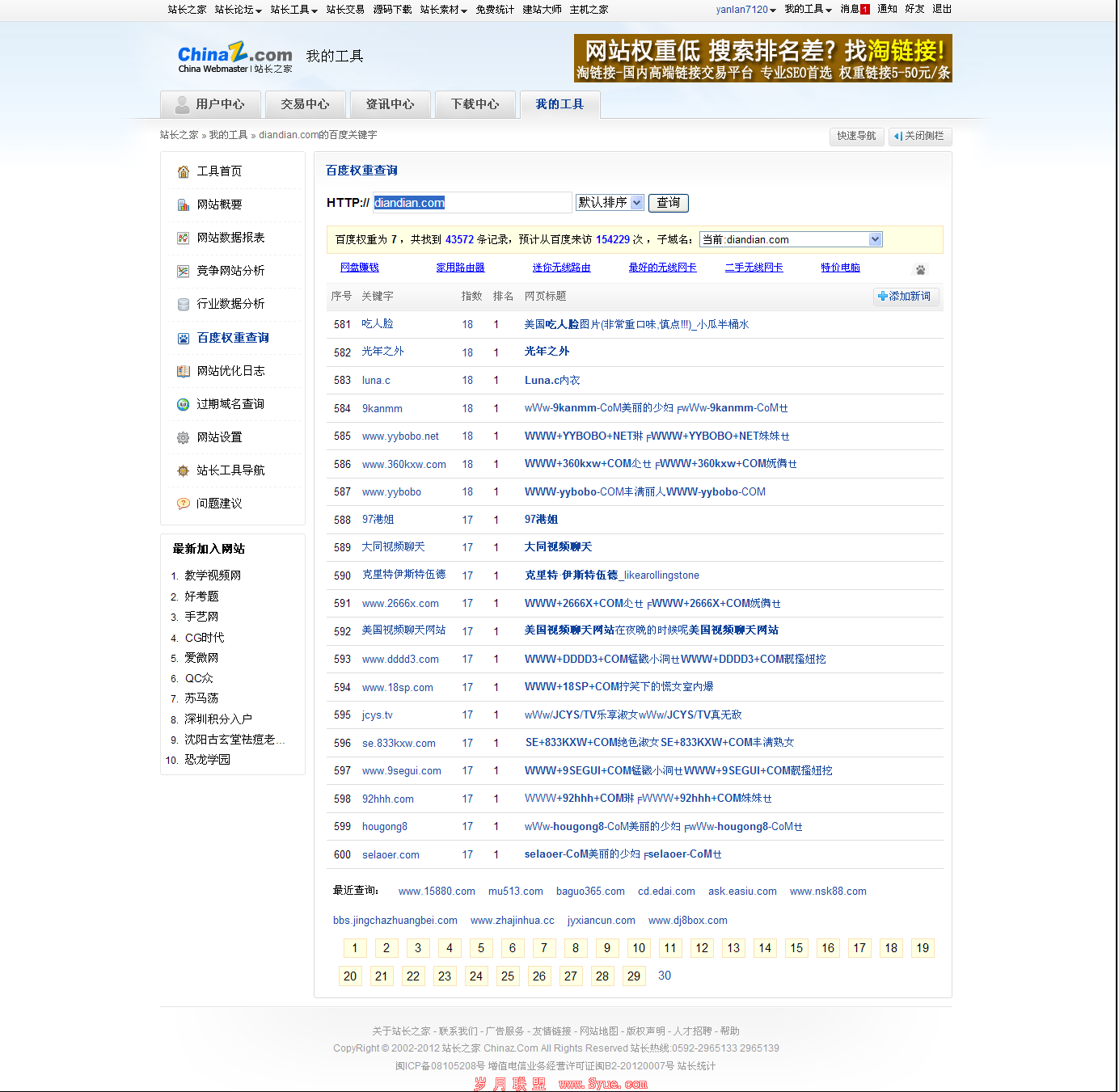Switch to the 资讯中心 tab
The height and width of the screenshot is (1092, 1119).
(x=390, y=104)
